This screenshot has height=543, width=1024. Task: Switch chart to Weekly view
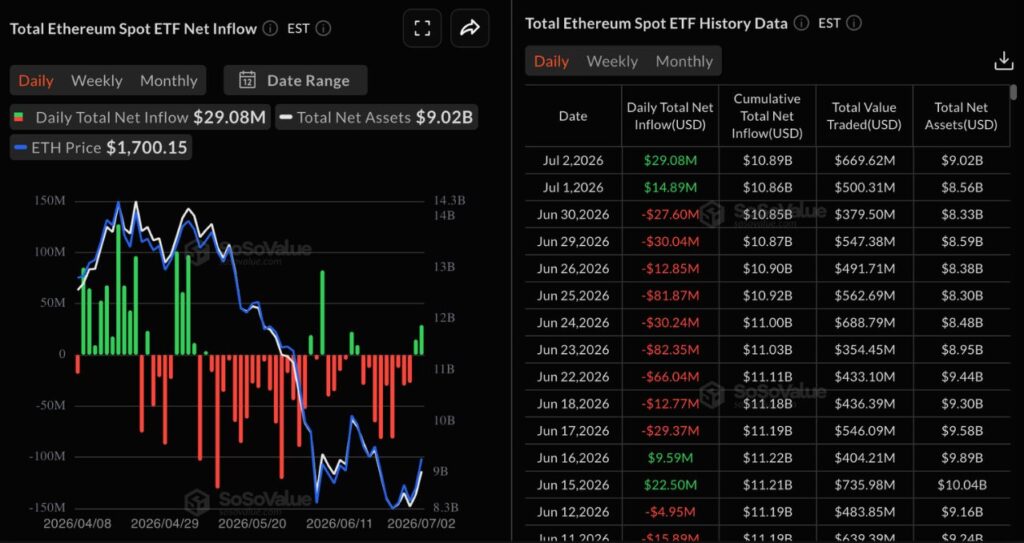tap(97, 80)
